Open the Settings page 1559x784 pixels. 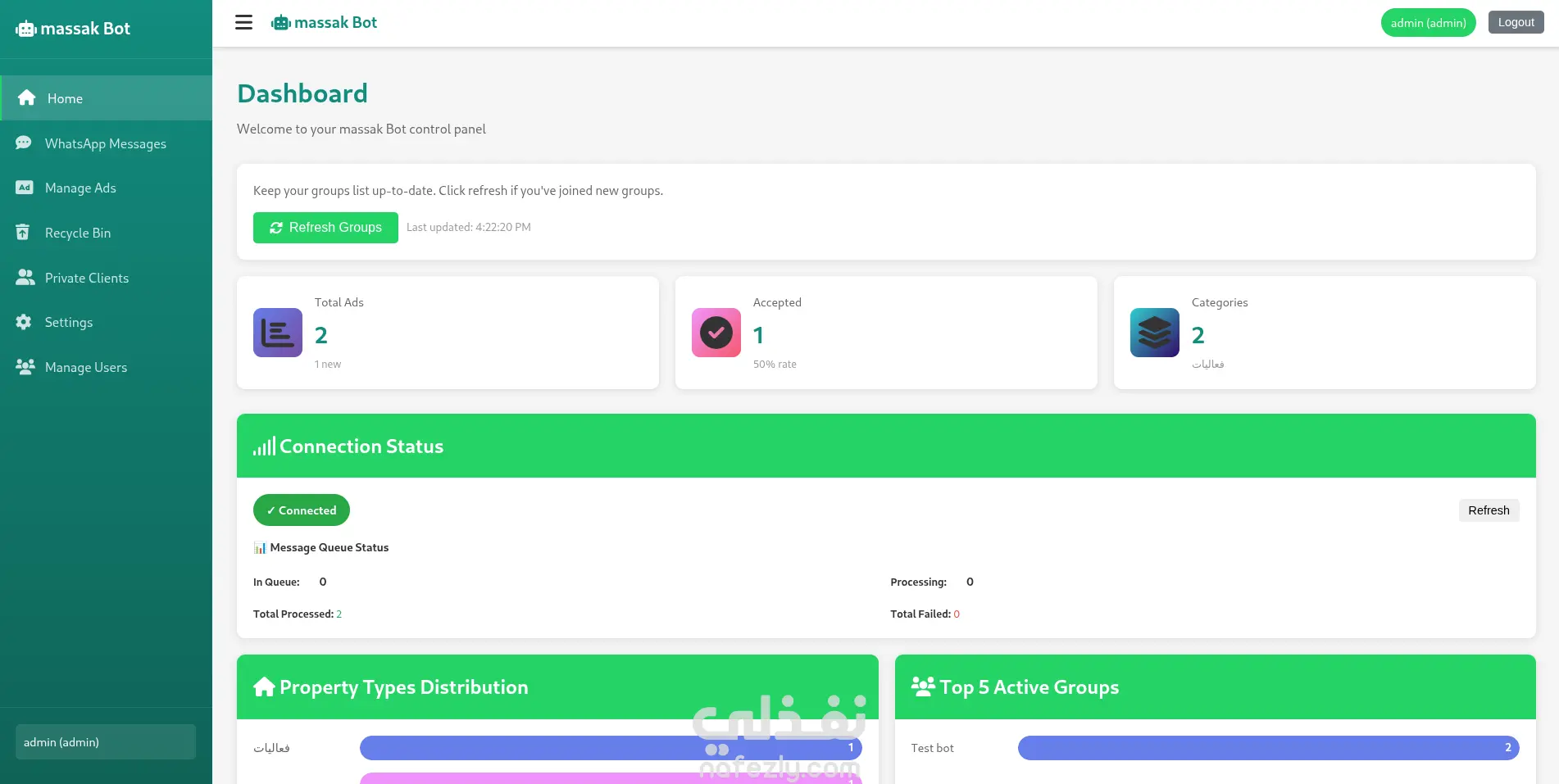[x=107, y=322]
